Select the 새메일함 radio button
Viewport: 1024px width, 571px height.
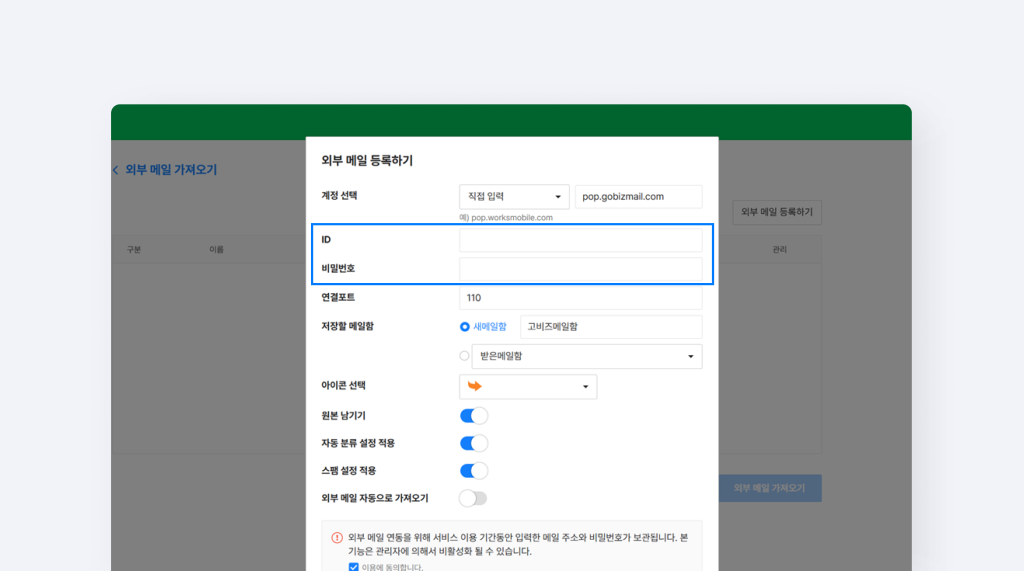[464, 327]
